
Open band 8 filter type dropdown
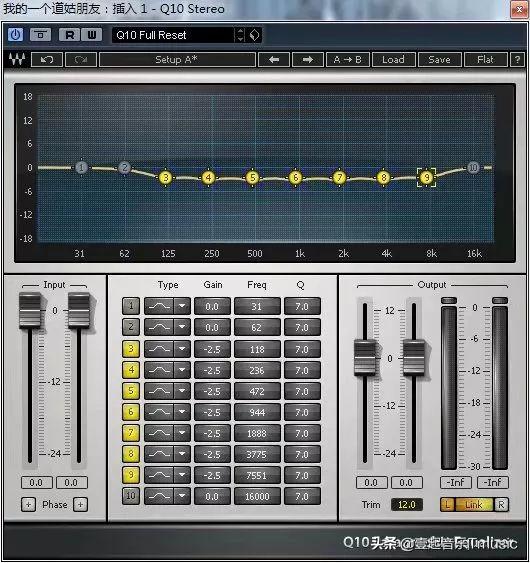pyautogui.click(x=182, y=454)
